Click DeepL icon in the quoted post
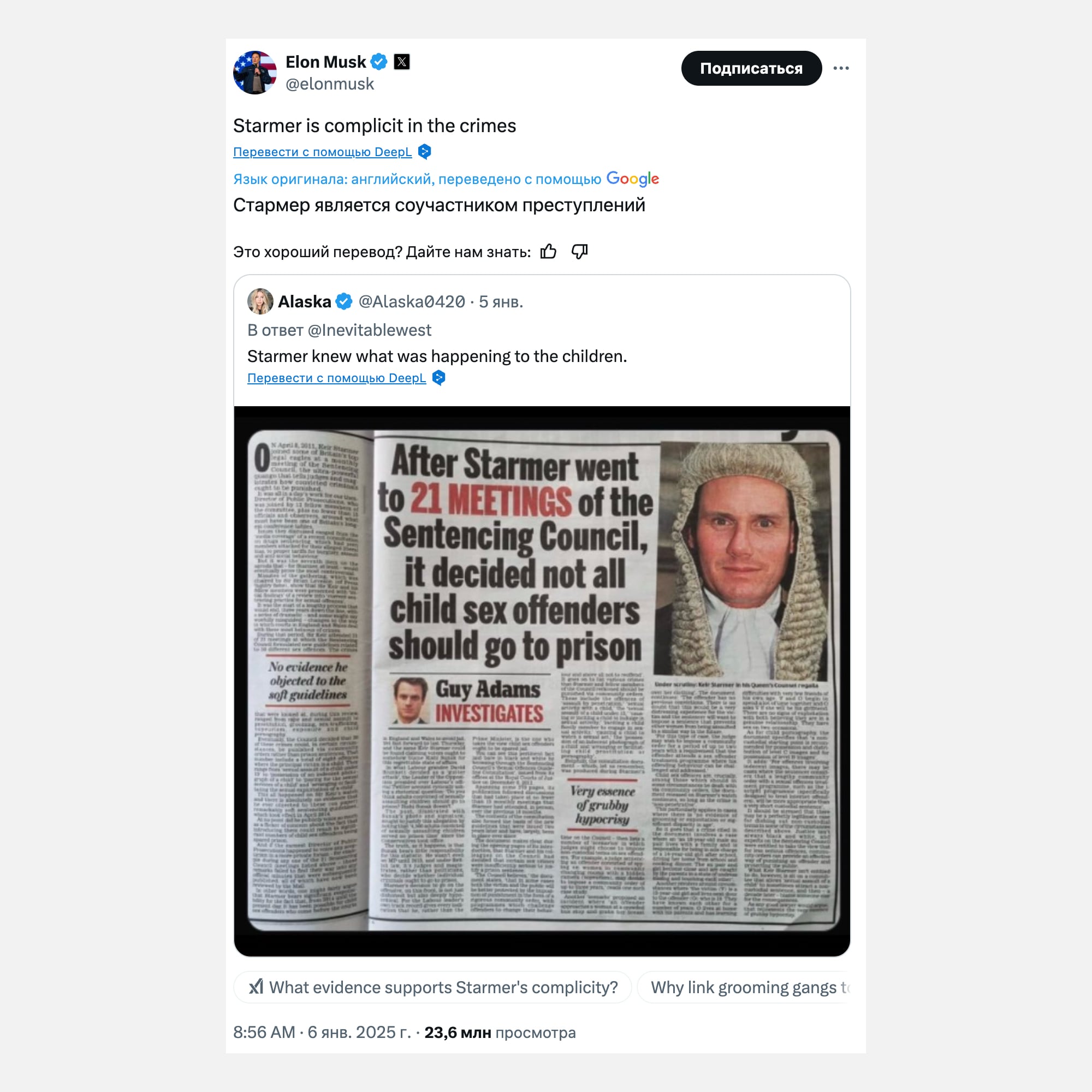Image resolution: width=1092 pixels, height=1092 pixels. tap(438, 378)
